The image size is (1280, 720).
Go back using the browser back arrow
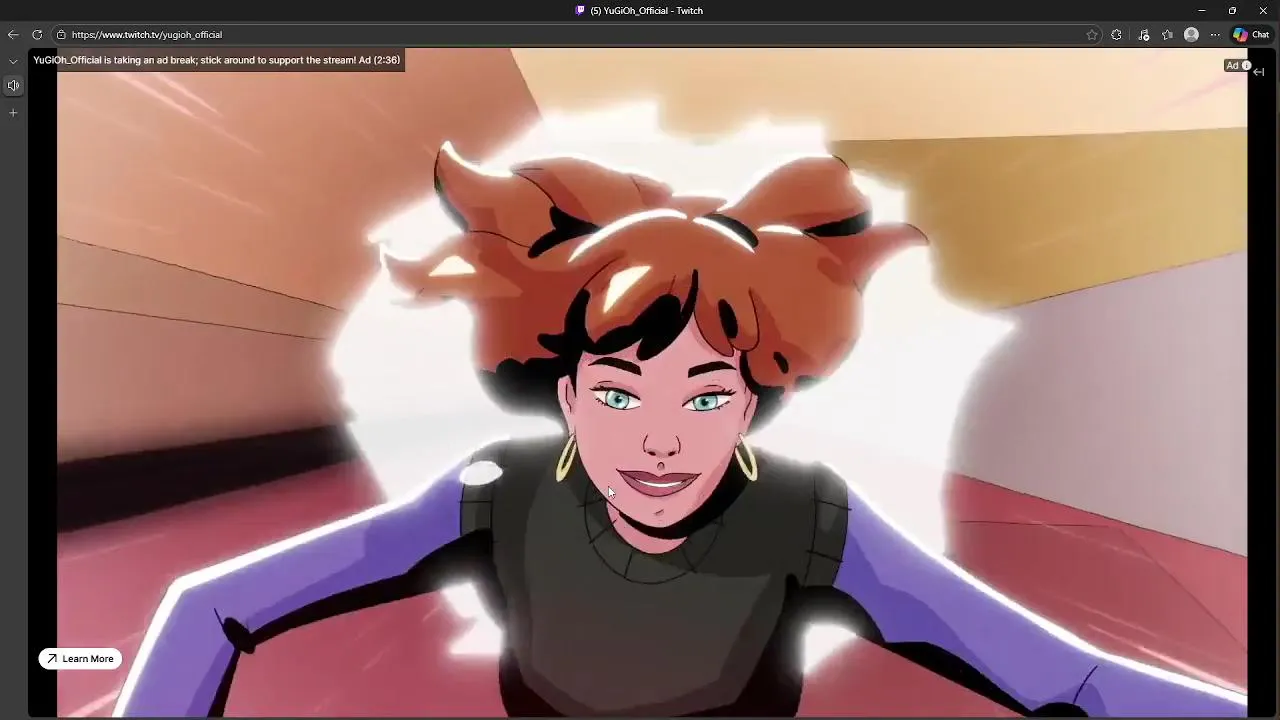click(x=13, y=34)
